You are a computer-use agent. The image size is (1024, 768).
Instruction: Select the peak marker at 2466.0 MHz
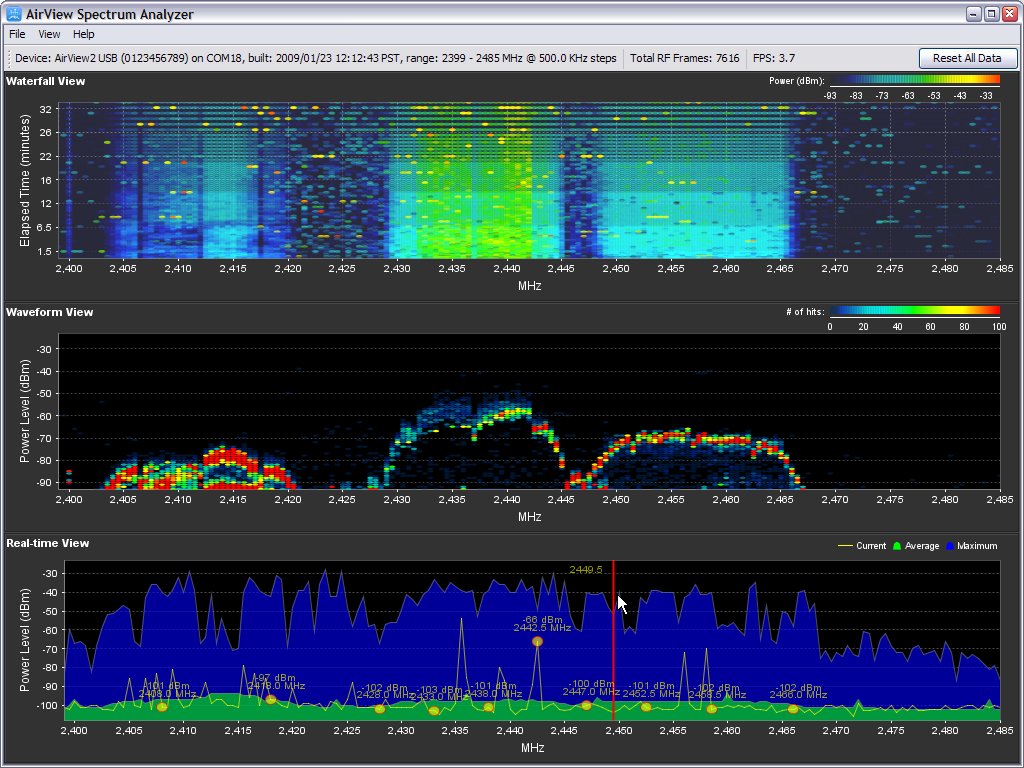pyautogui.click(x=793, y=709)
